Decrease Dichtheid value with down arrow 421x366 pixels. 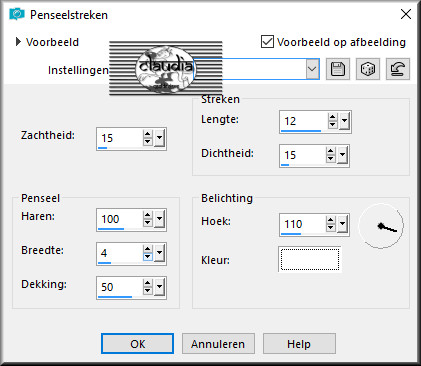331,159
